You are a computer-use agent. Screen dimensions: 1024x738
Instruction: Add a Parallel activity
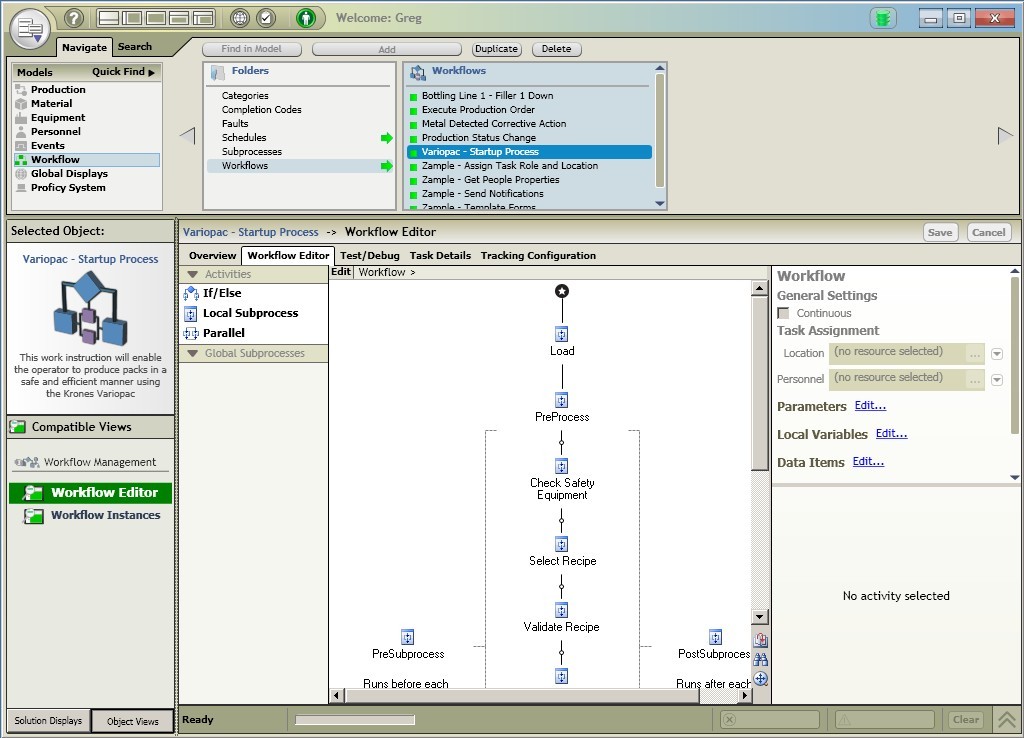click(223, 333)
